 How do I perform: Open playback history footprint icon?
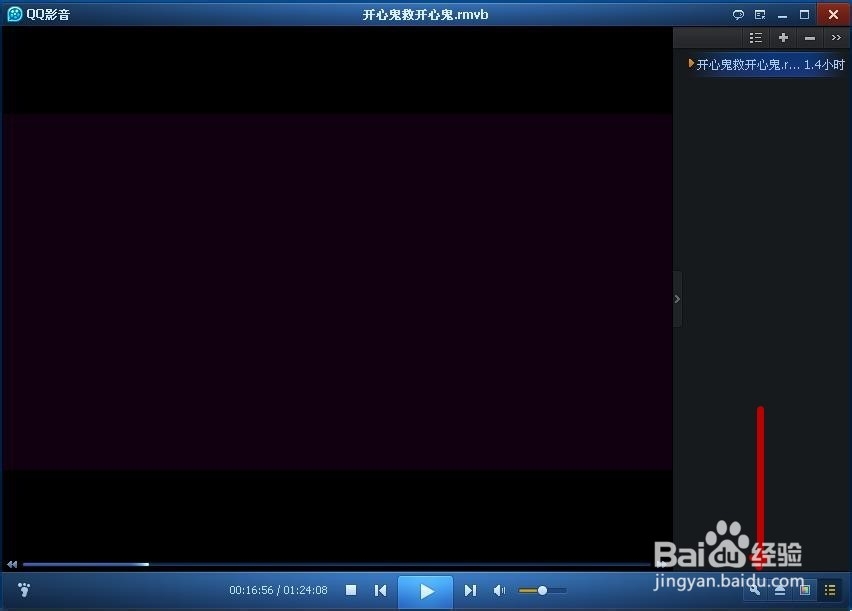point(24,590)
